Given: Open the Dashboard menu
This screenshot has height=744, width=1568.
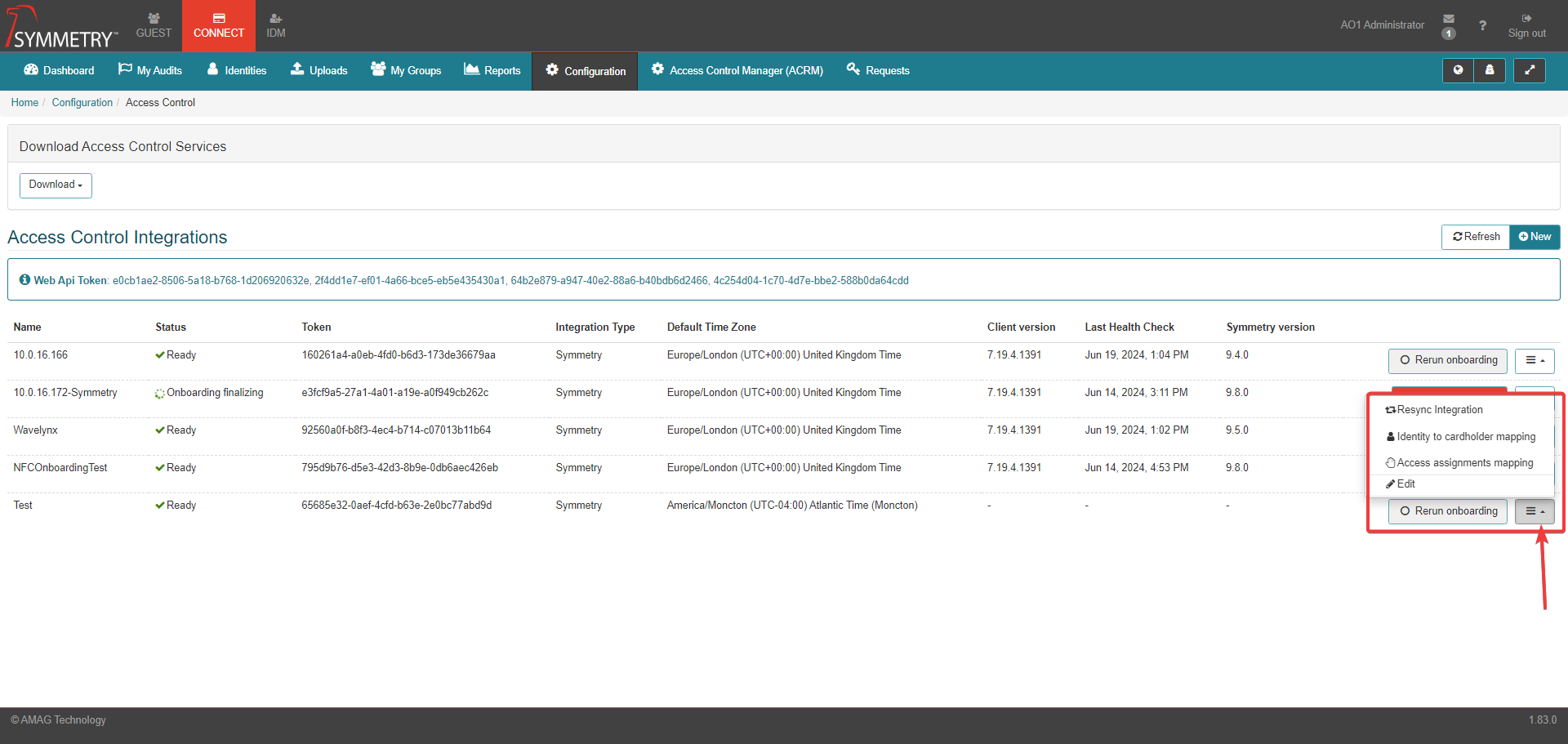Looking at the screenshot, I should tap(59, 70).
